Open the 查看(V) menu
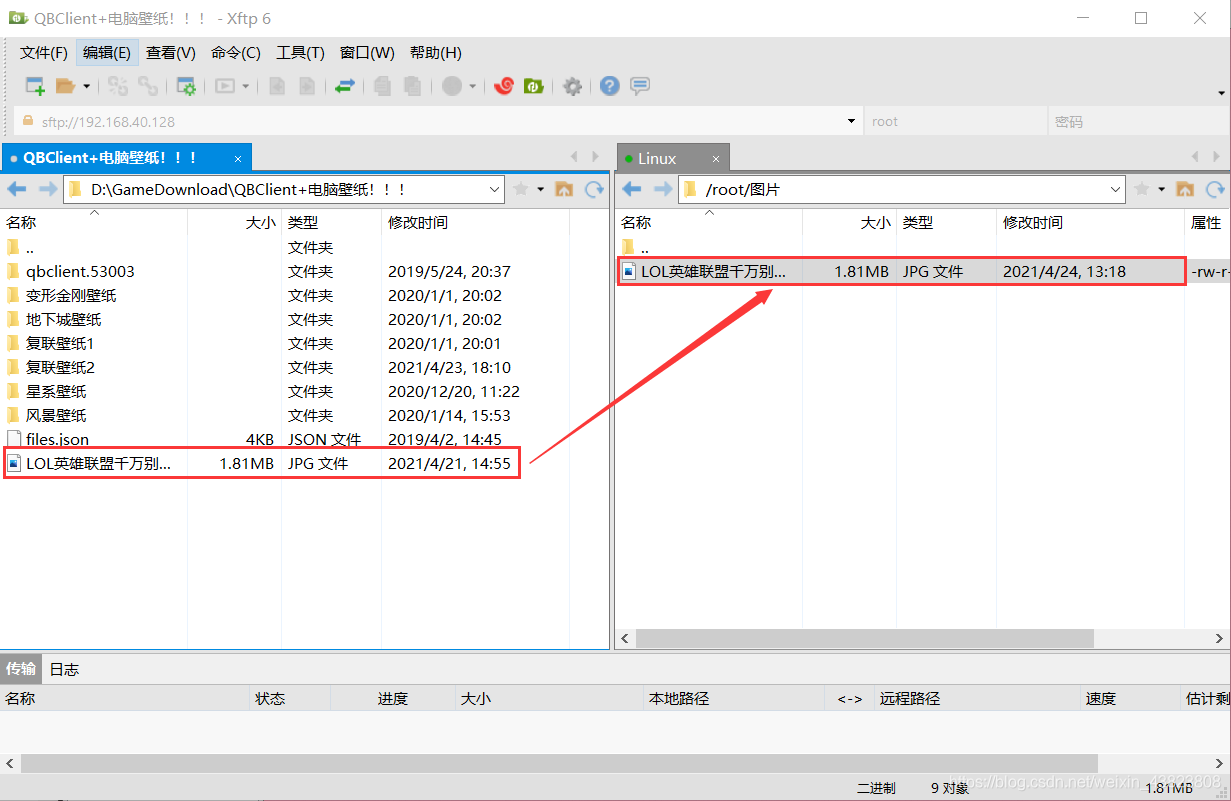 coord(171,53)
